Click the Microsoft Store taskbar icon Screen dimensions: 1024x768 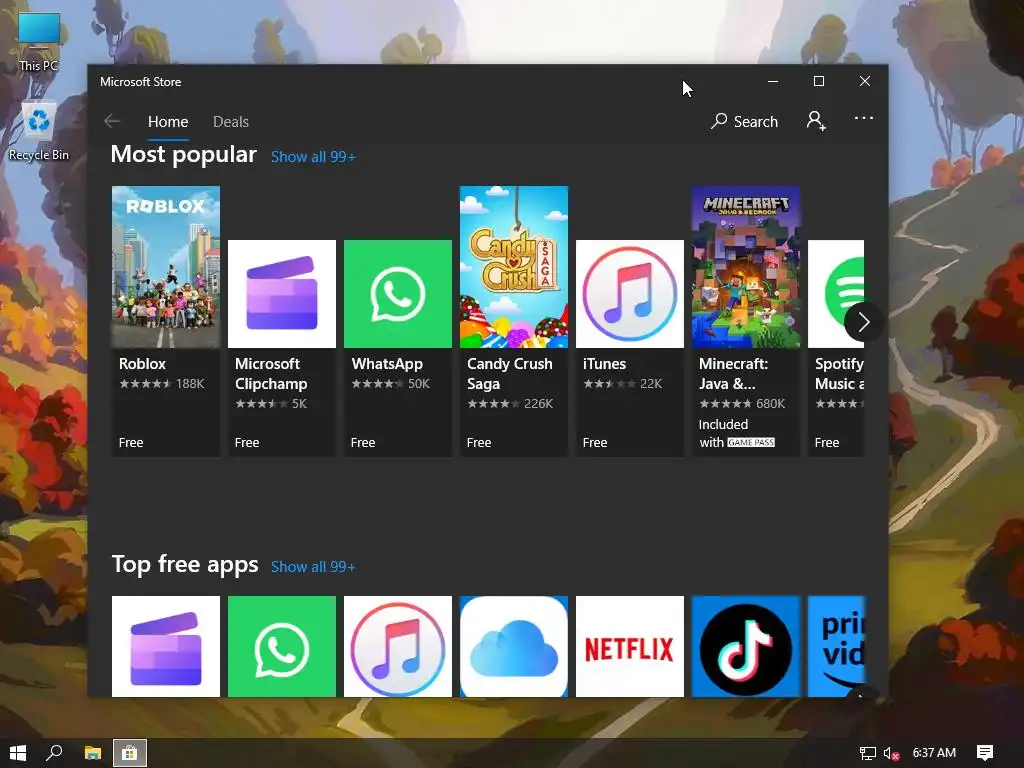(130, 753)
